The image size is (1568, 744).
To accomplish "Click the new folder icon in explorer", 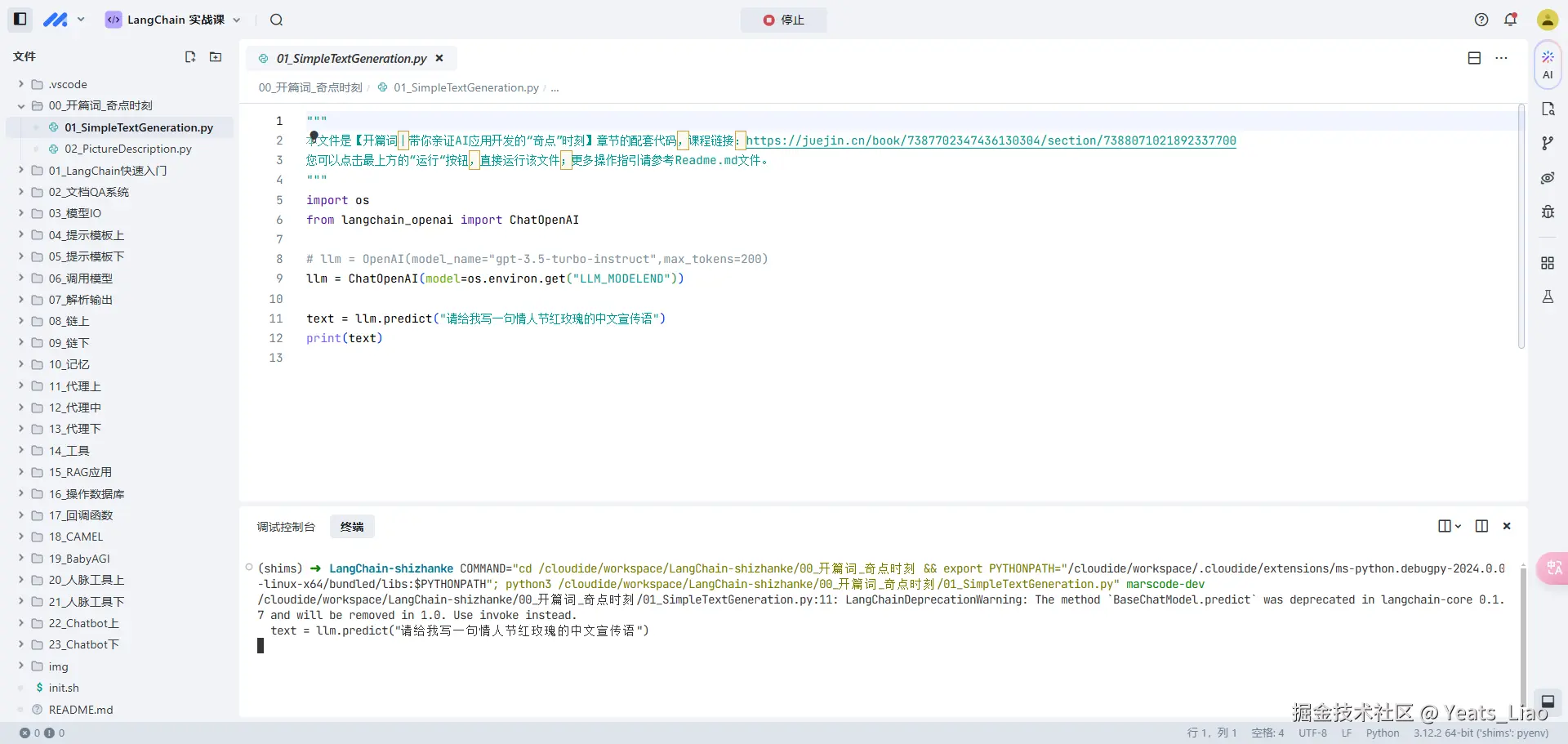I will [x=216, y=56].
